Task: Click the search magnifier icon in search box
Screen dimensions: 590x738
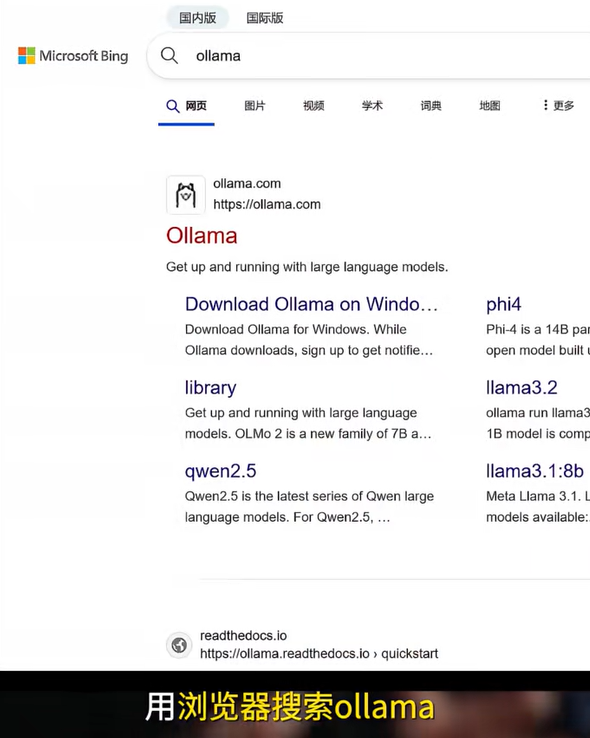Action: pyautogui.click(x=169, y=56)
